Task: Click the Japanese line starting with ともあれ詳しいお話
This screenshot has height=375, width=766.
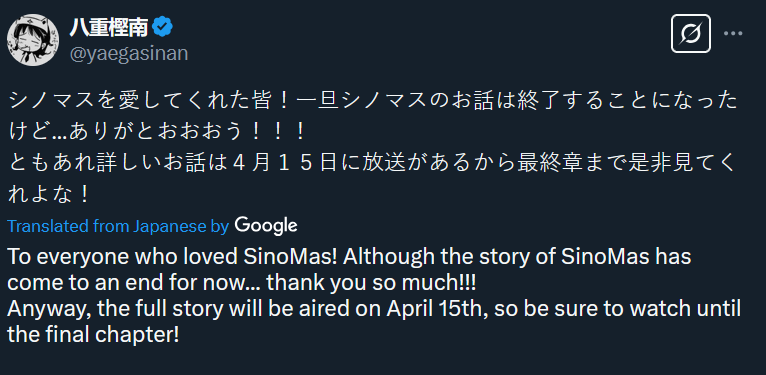Action: [x=373, y=164]
